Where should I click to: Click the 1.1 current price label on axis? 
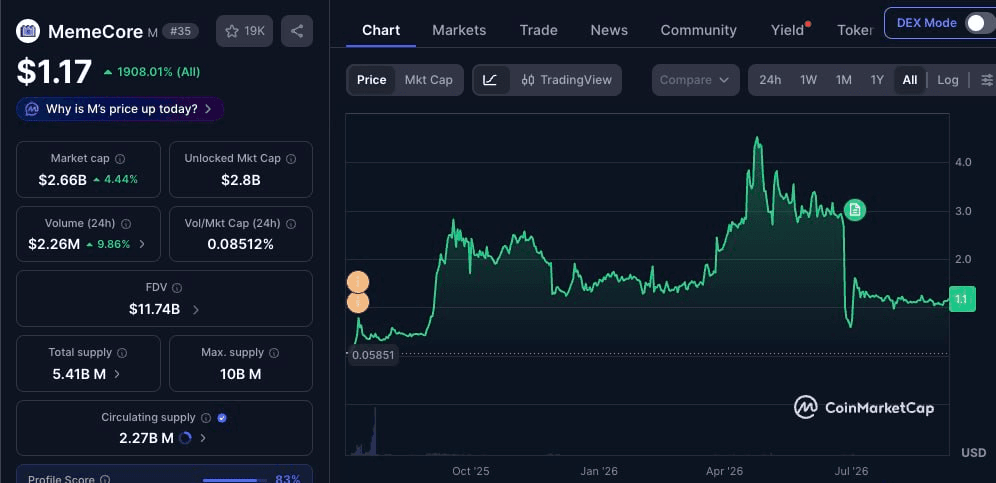(962, 299)
